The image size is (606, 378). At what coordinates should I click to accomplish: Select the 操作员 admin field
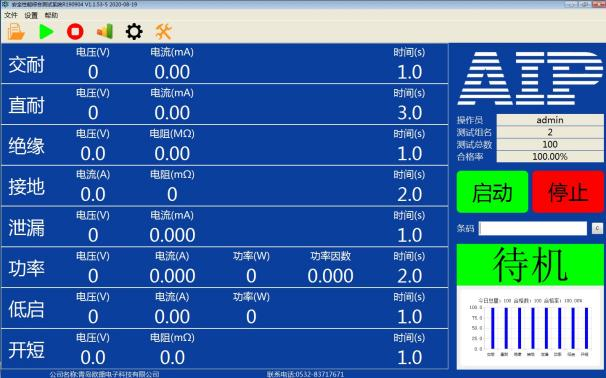[550, 120]
